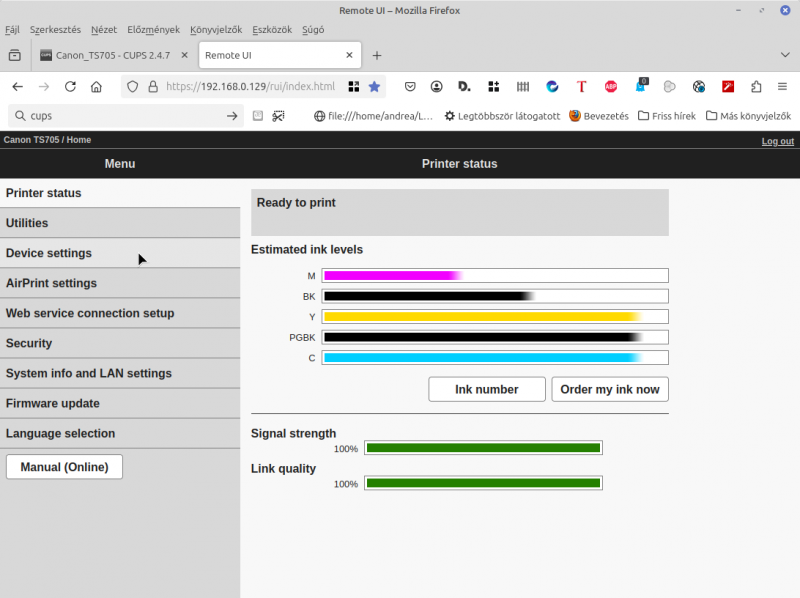
Task: Open the Nézet menu
Action: pos(104,30)
